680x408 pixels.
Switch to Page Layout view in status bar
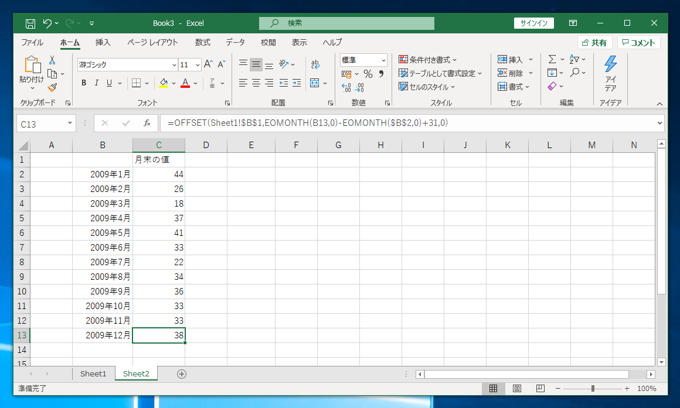pos(517,388)
